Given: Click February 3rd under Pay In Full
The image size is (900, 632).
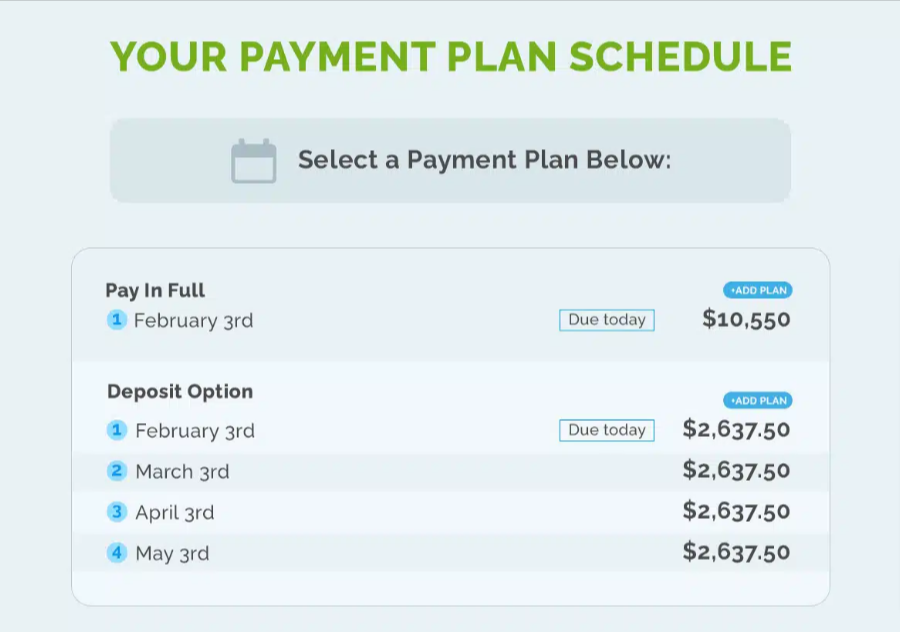Looking at the screenshot, I should click(x=193, y=321).
